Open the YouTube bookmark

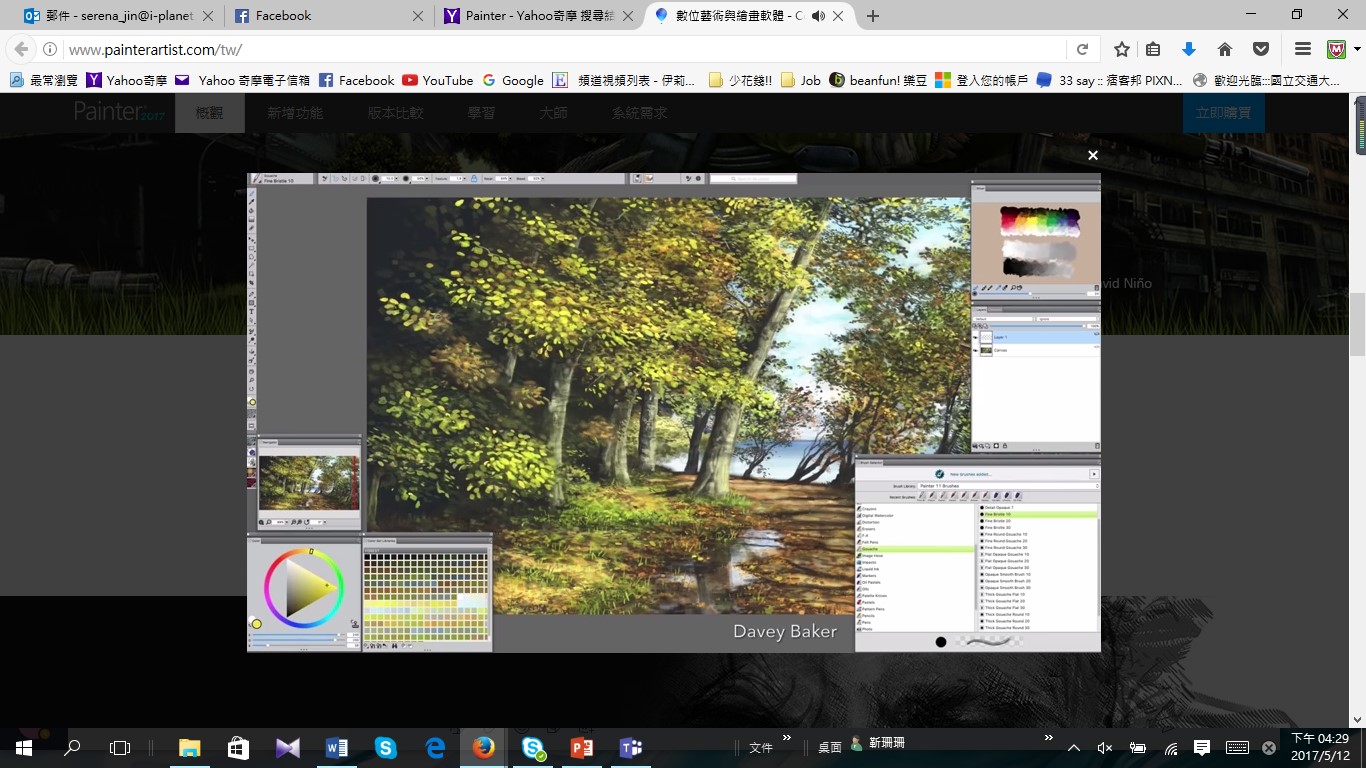coord(438,80)
